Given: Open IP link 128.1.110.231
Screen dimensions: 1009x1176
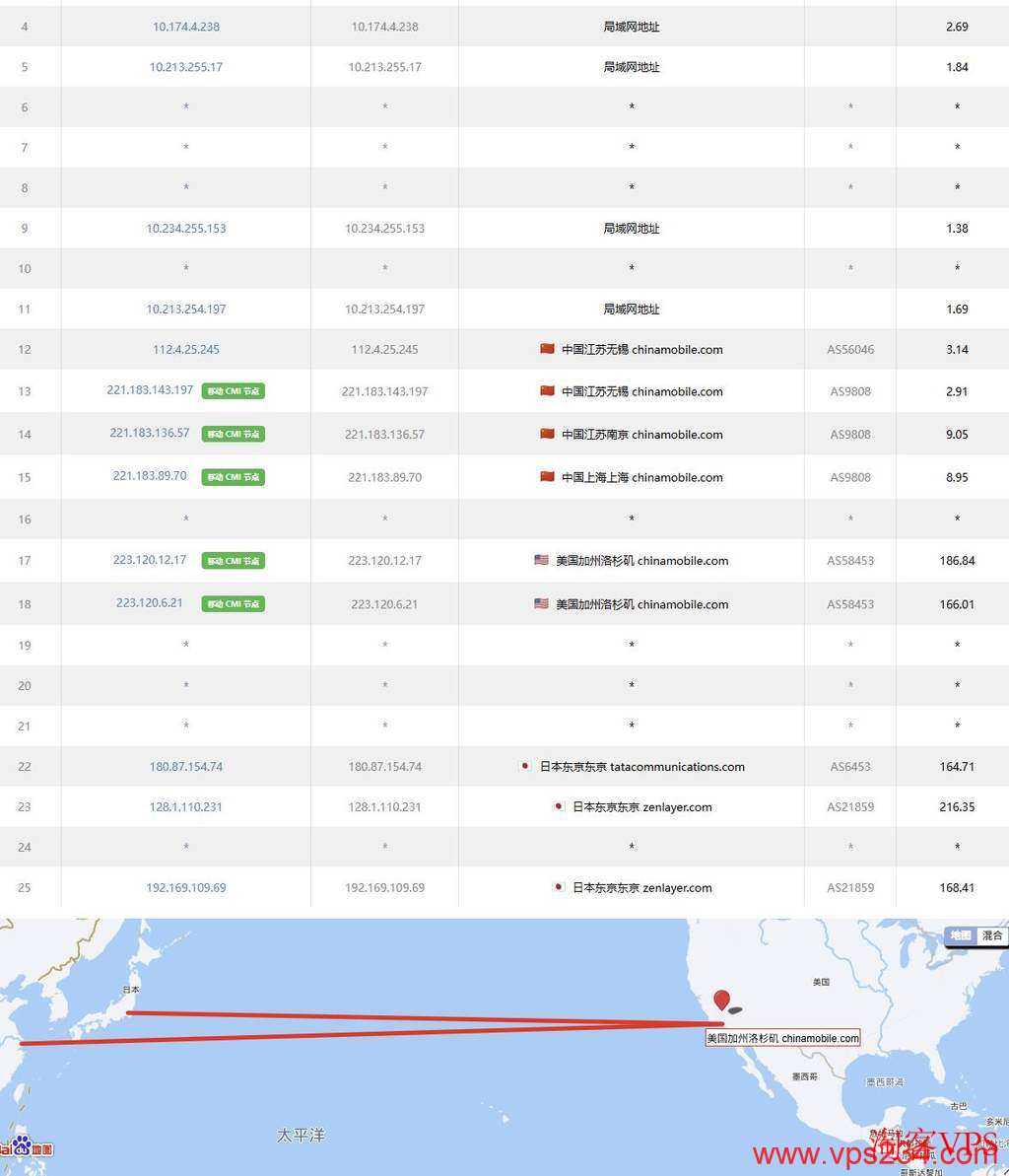Looking at the screenshot, I should tap(186, 807).
